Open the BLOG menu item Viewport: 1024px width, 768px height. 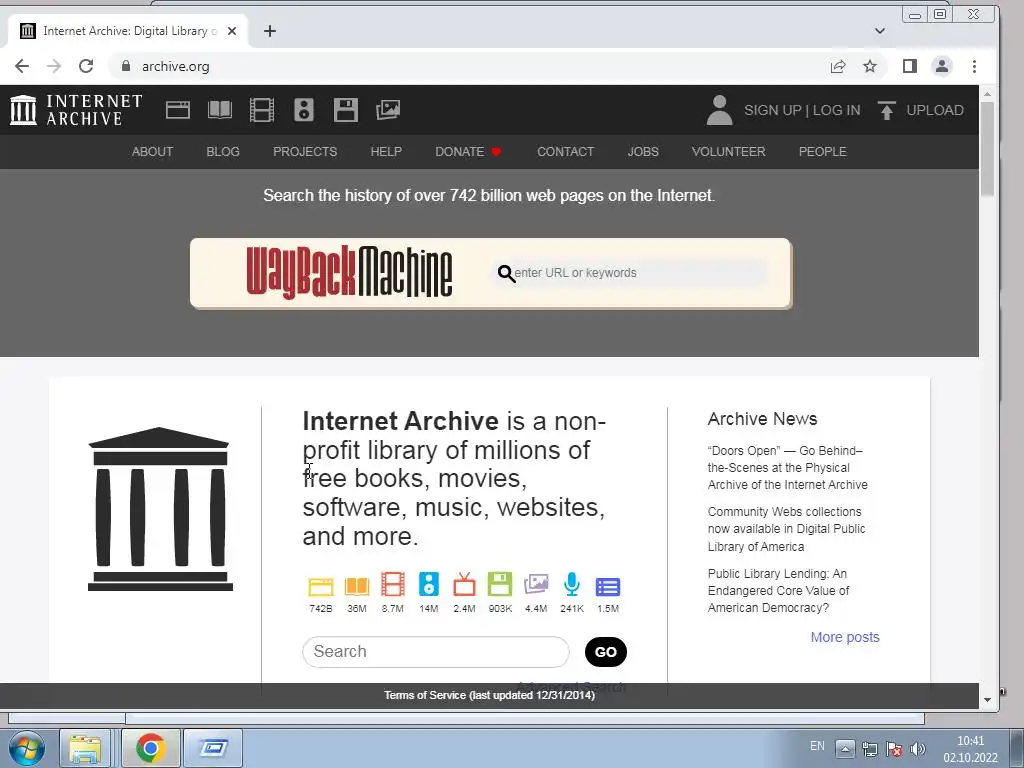click(x=223, y=152)
